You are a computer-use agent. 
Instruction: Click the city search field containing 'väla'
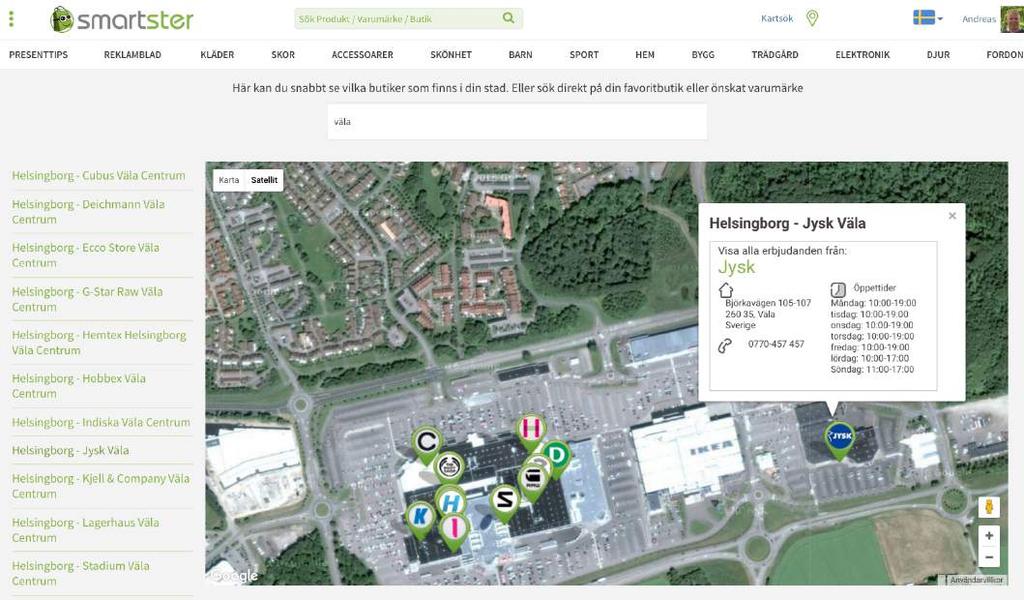pos(517,121)
